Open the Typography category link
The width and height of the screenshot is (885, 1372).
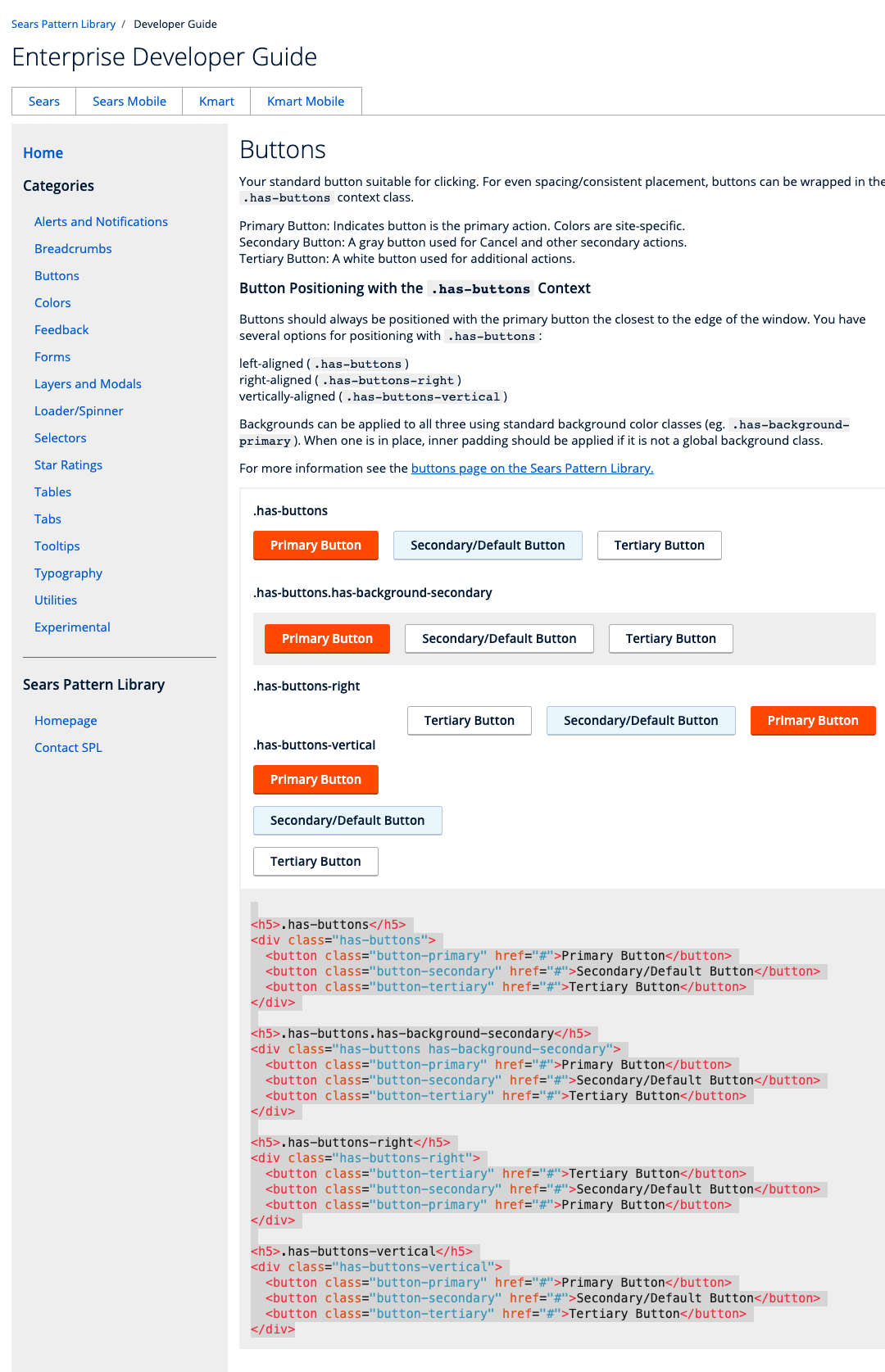tap(68, 573)
